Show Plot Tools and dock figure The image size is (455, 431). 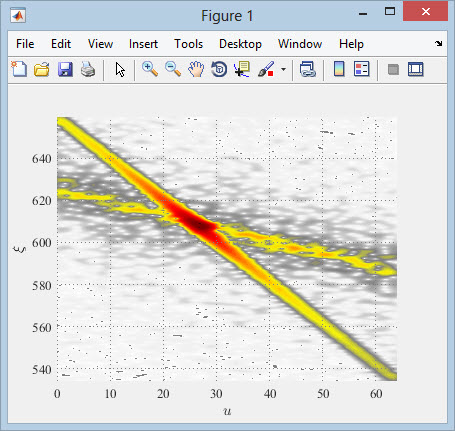416,69
